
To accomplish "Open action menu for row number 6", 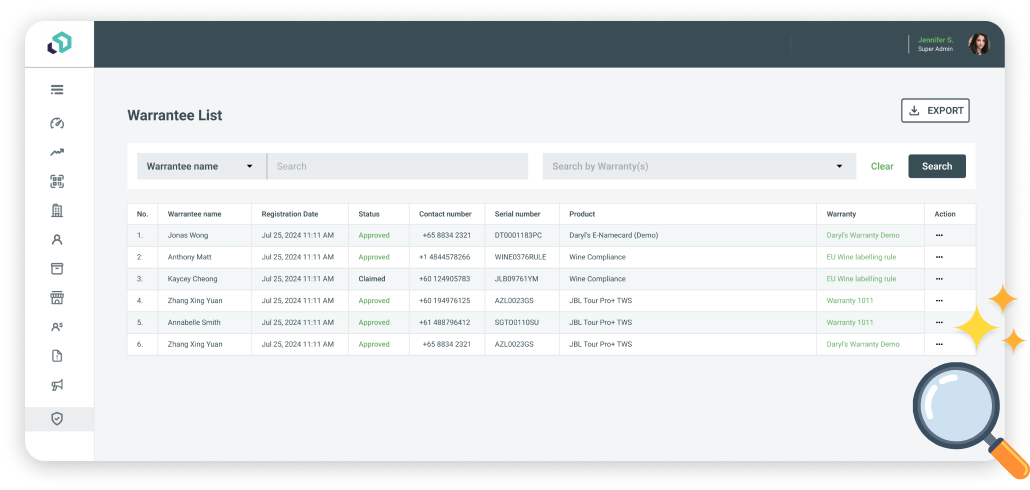I will click(939, 344).
